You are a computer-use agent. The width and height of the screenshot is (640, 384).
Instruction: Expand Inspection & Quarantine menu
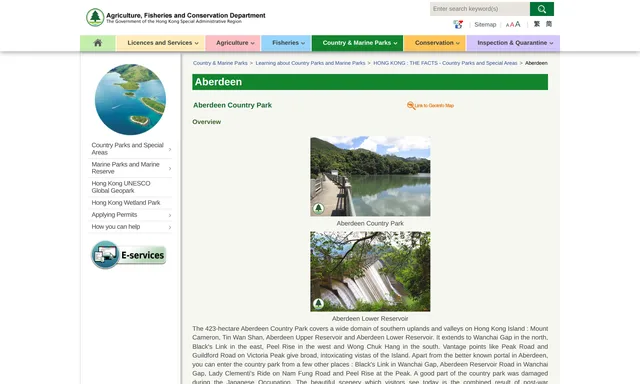pos(513,43)
